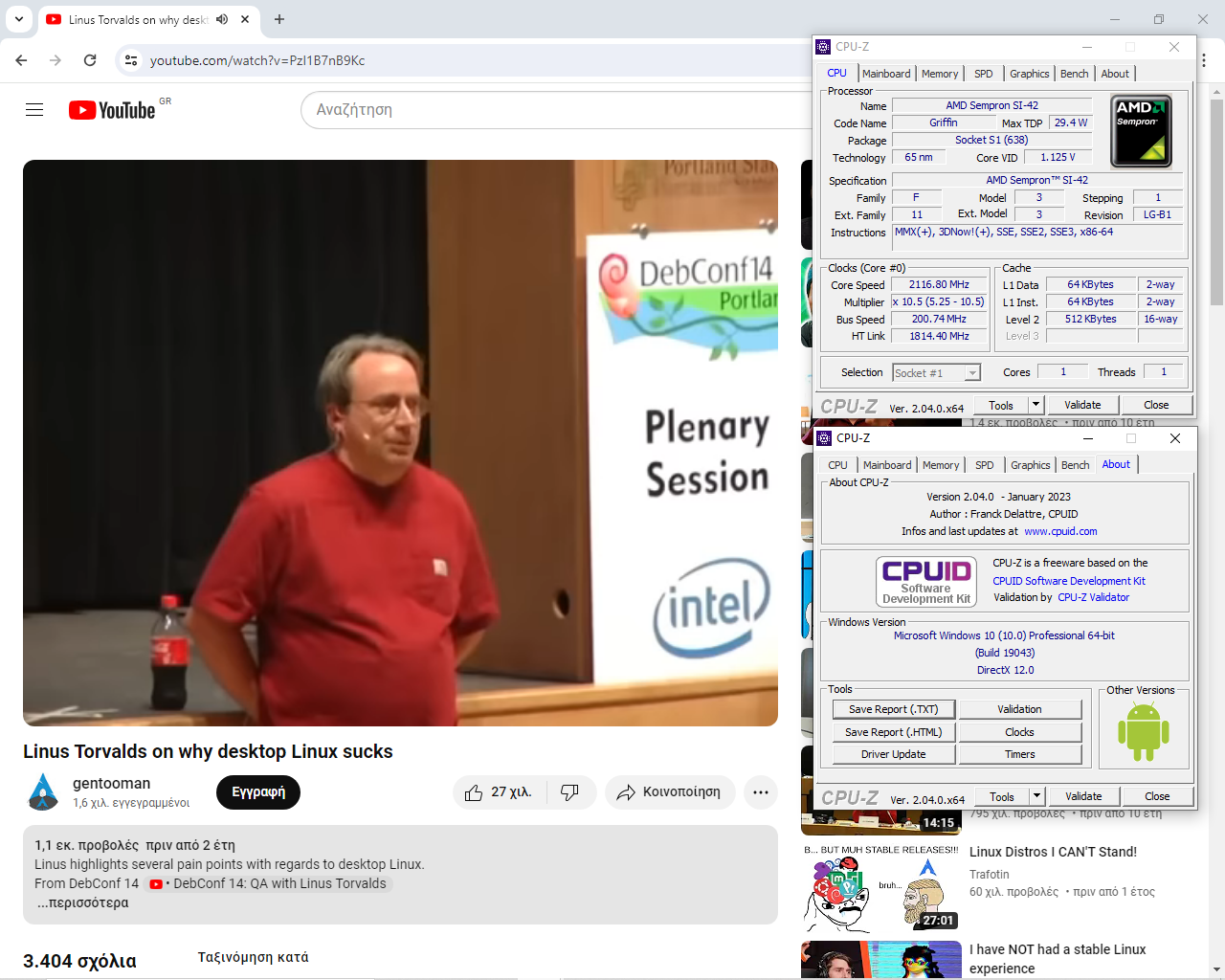Click Close button in bottom CPU-Z window

1157,796
